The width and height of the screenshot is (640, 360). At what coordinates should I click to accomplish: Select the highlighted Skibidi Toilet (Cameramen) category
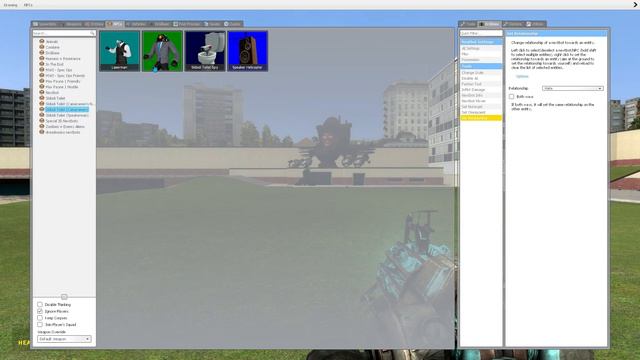click(67, 110)
